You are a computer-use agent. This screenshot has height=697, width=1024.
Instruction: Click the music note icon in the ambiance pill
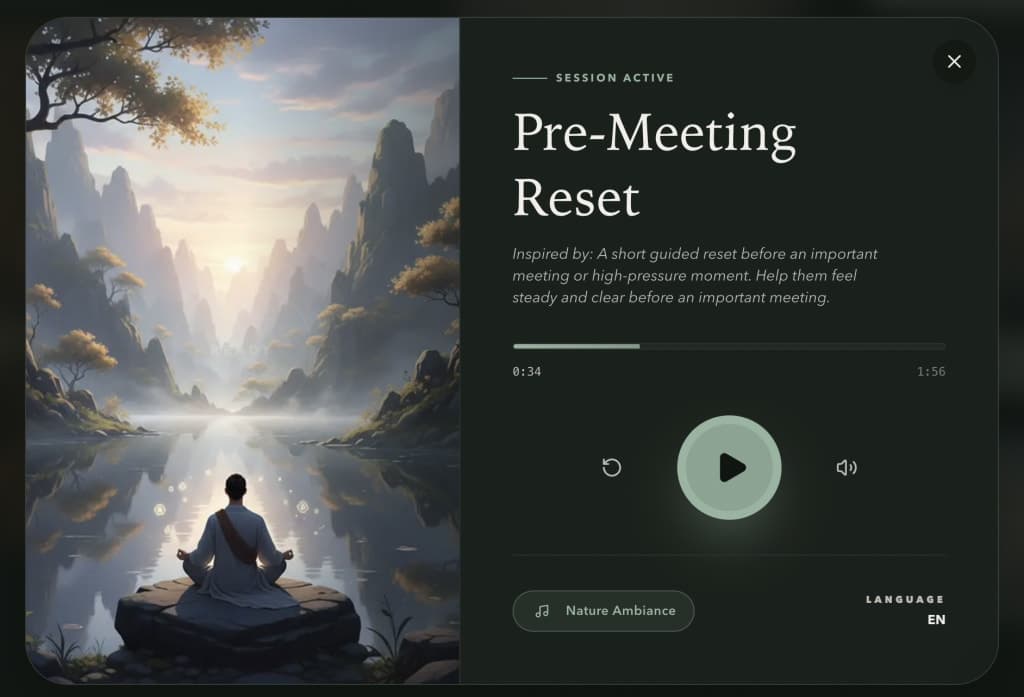542,611
